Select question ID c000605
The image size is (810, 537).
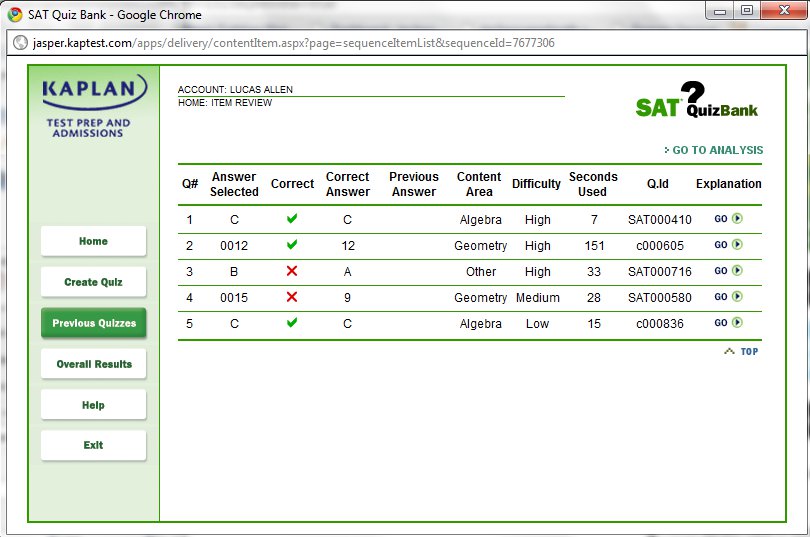tap(660, 246)
